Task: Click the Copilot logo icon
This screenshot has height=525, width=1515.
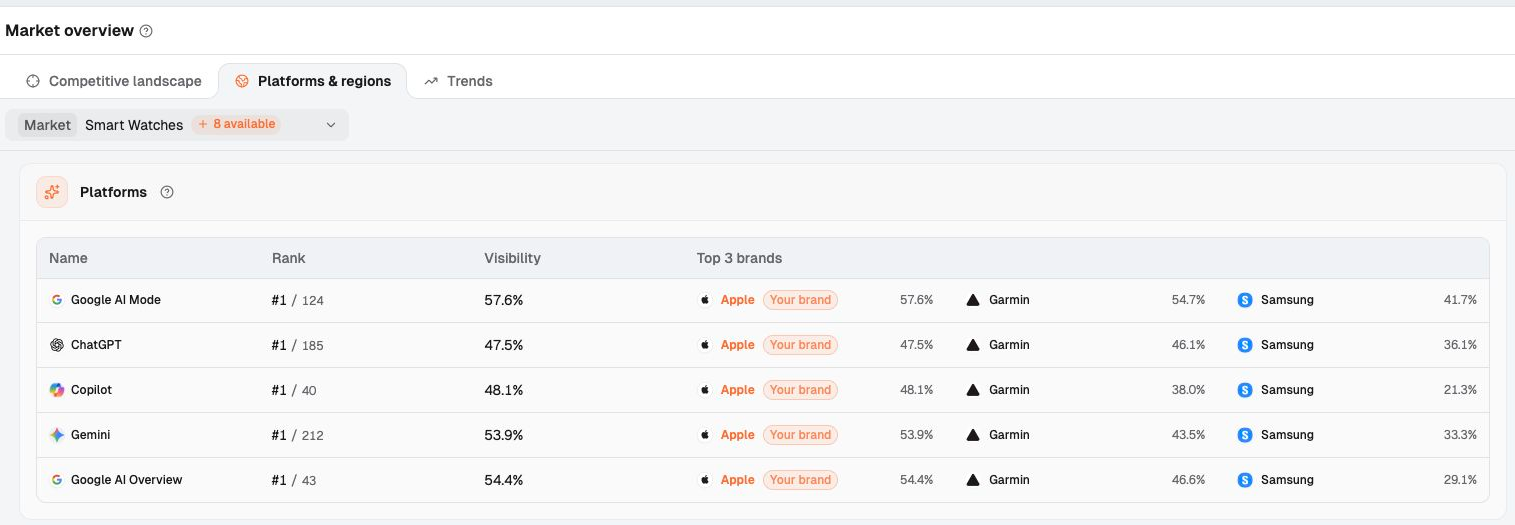Action: click(x=57, y=390)
